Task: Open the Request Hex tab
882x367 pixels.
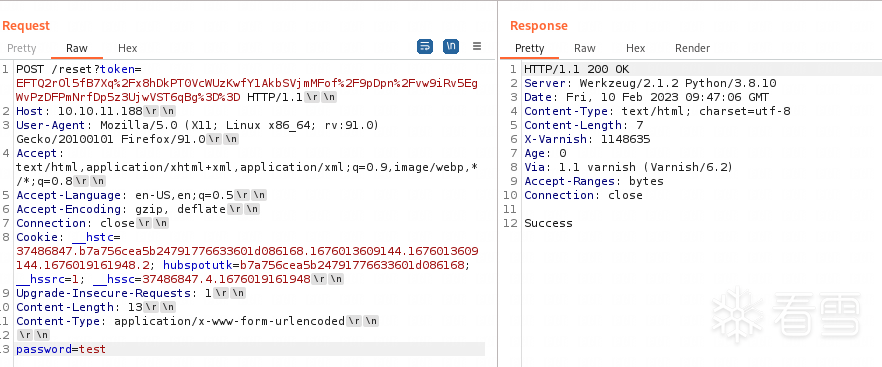Action: (x=128, y=48)
